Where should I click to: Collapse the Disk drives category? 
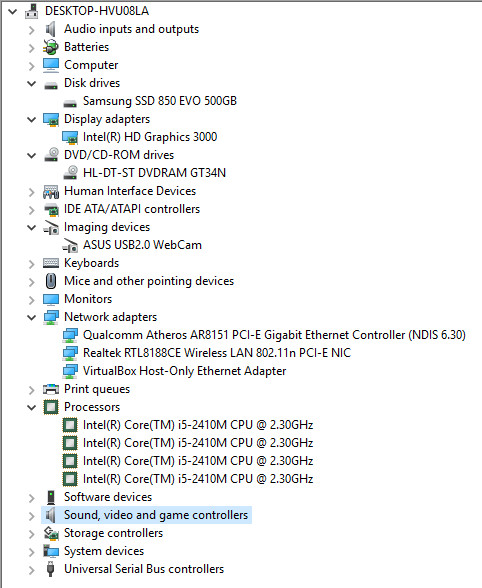(32, 83)
